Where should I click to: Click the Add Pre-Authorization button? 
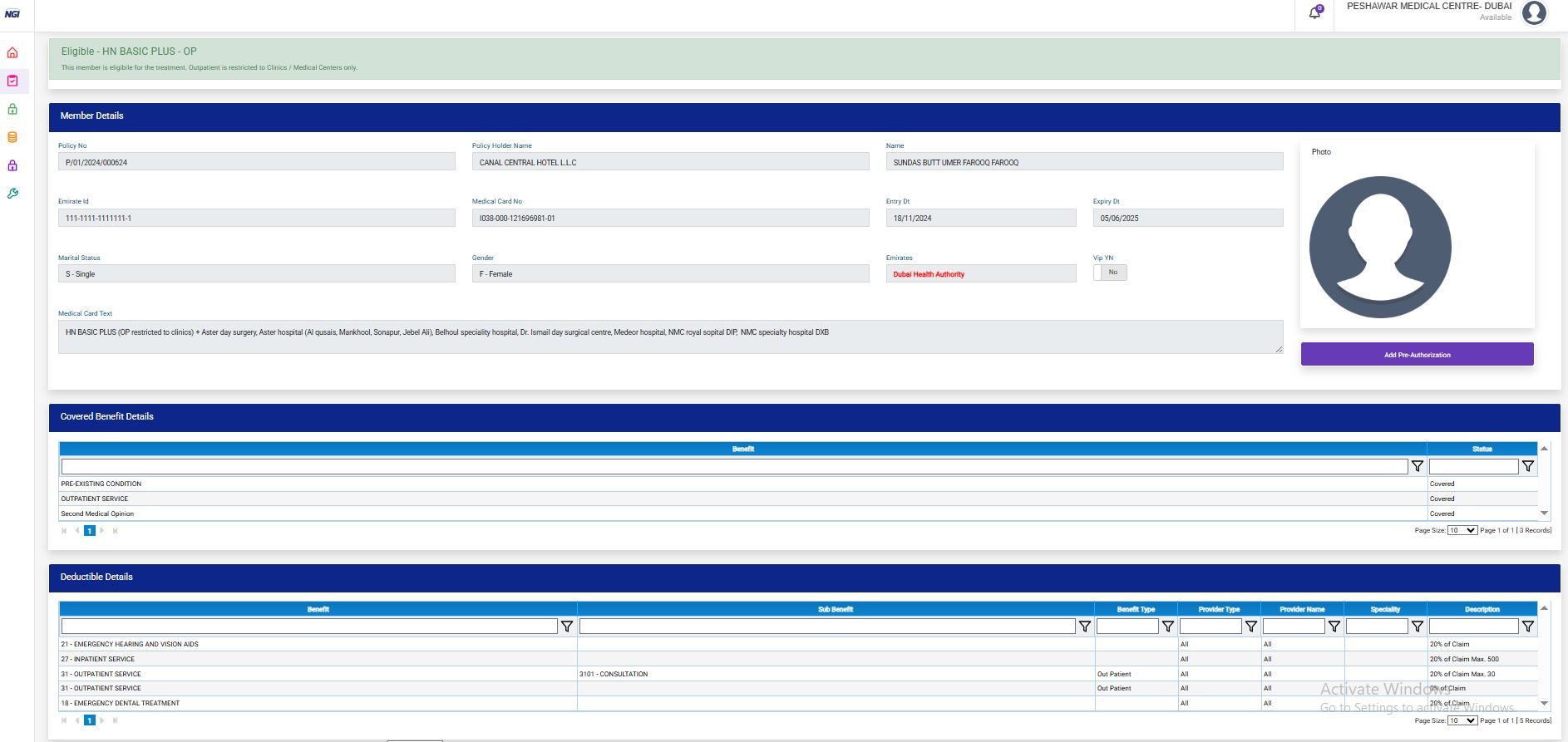coord(1417,355)
